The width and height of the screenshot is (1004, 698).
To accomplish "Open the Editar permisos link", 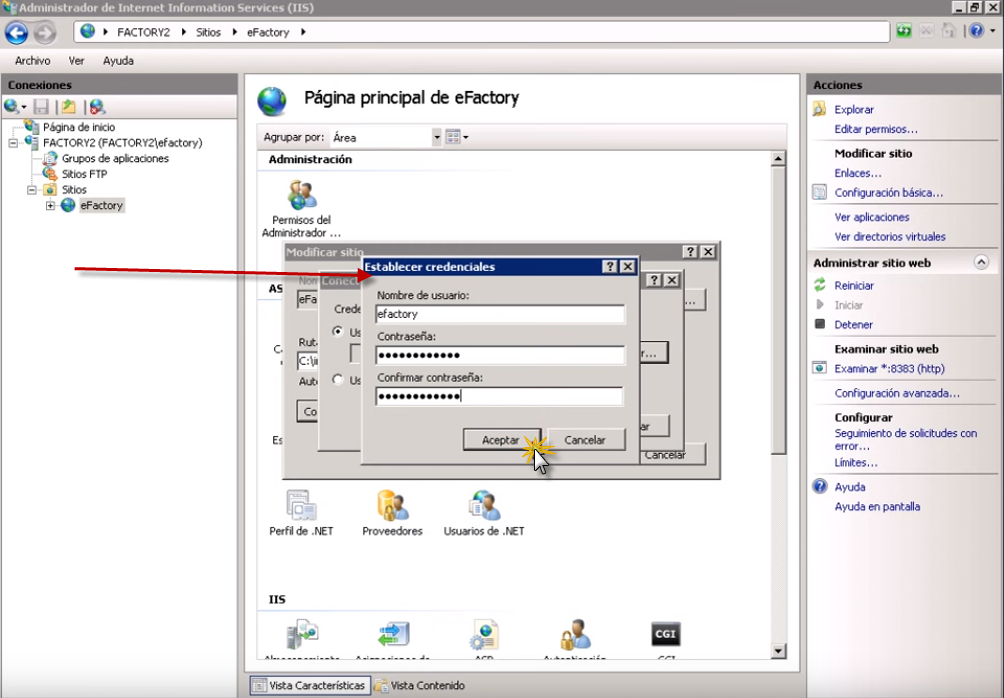I will [875, 129].
